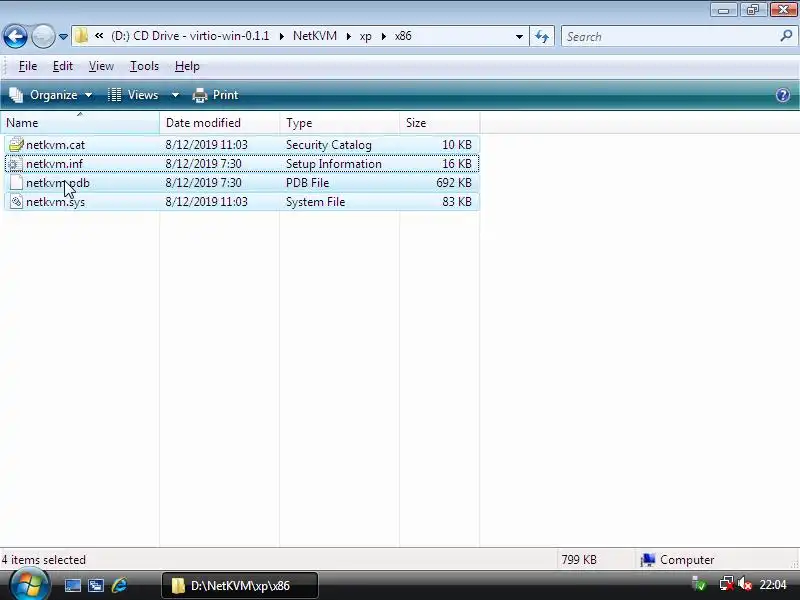
Task: Sort by the Size column header
Action: click(x=439, y=123)
